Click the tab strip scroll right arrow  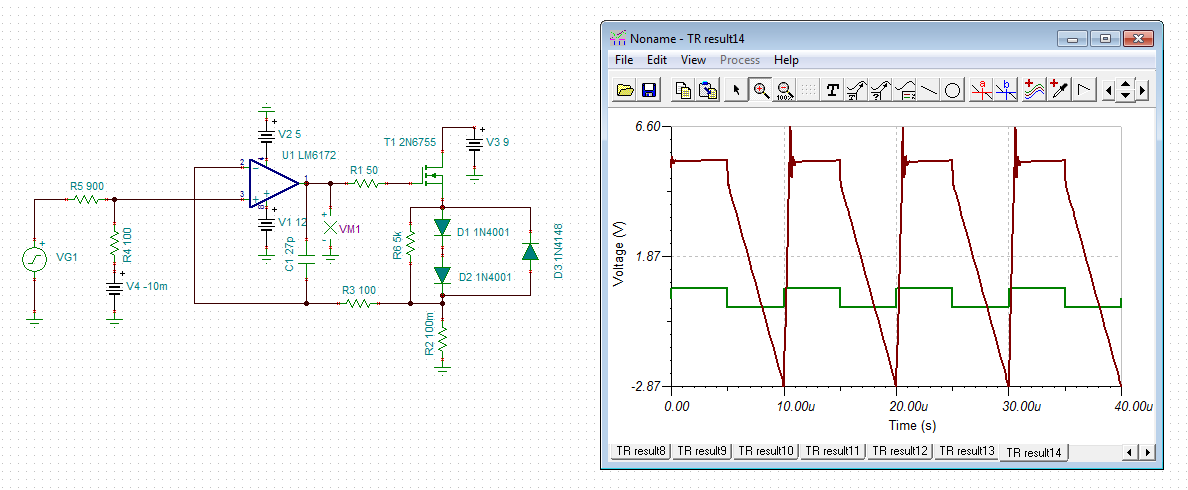1146,452
